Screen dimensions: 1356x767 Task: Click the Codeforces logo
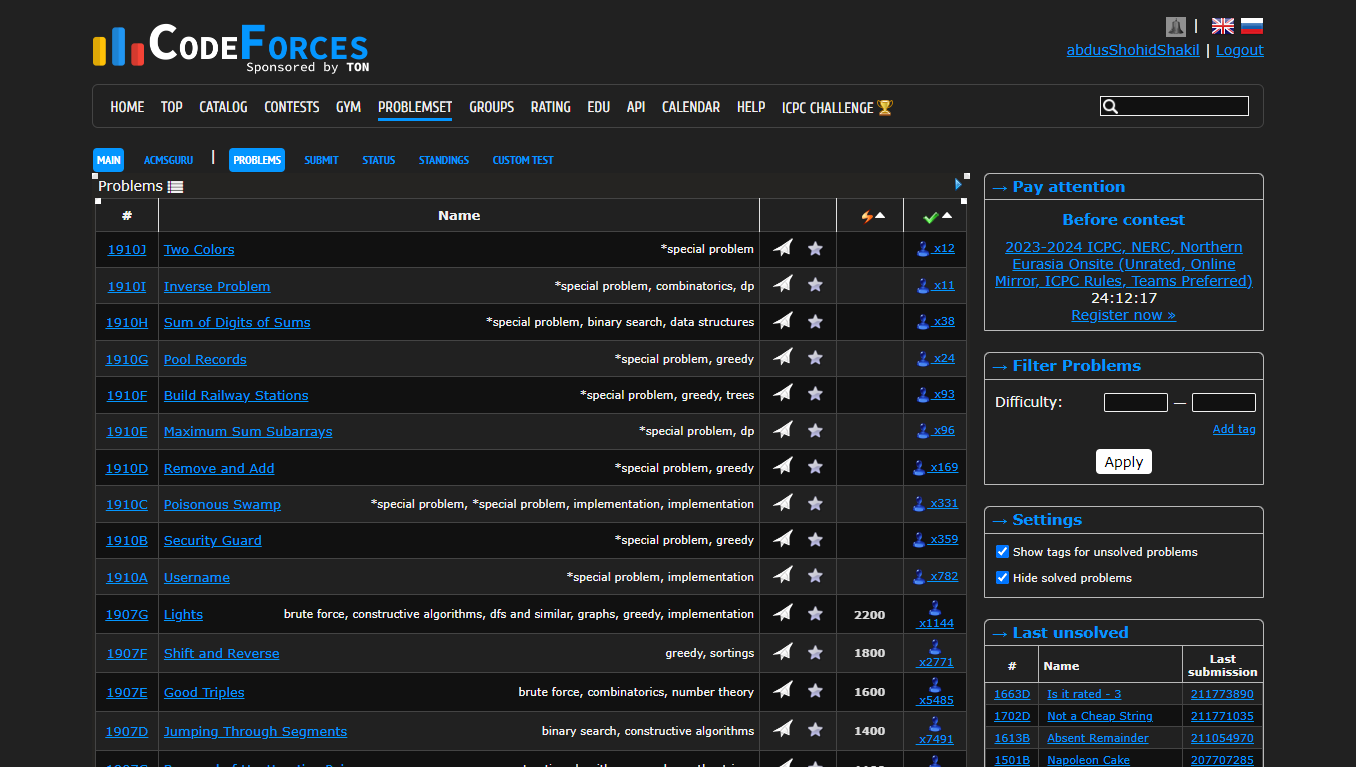point(231,47)
